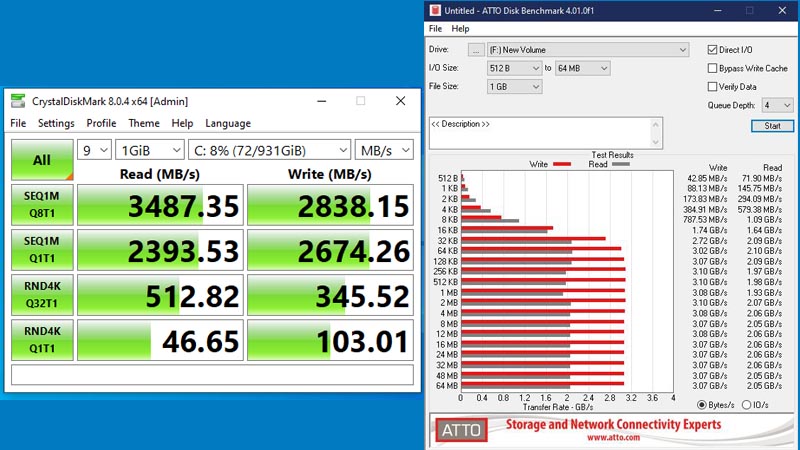Click the CrystalDiskMark title bar app icon
This screenshot has width=800, height=450.
pyautogui.click(x=19, y=101)
